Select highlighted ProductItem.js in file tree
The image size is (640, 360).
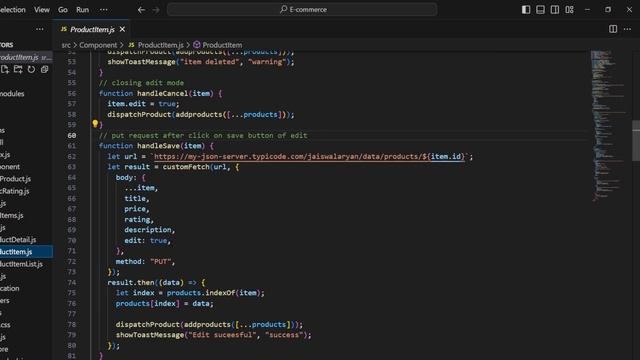click(26, 252)
